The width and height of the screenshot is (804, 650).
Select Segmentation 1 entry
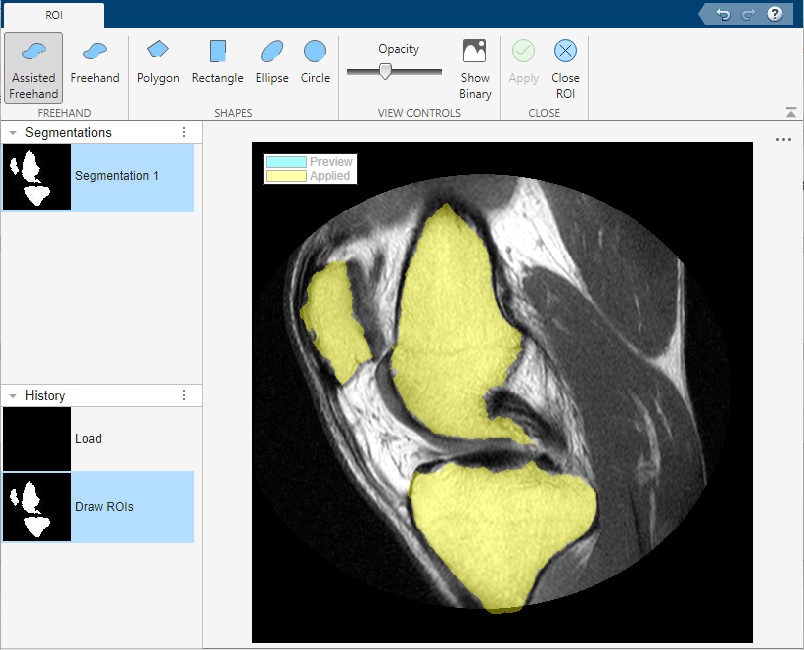[98, 177]
